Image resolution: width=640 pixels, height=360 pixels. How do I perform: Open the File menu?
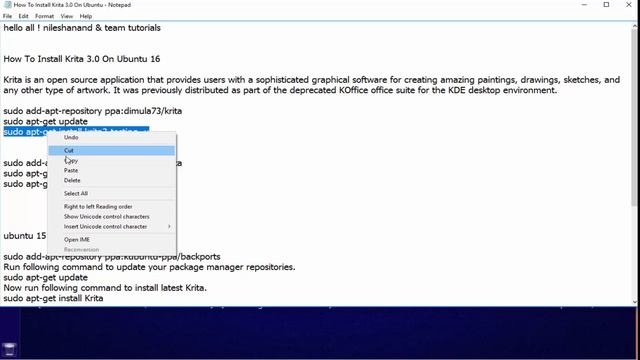[x=7, y=16]
